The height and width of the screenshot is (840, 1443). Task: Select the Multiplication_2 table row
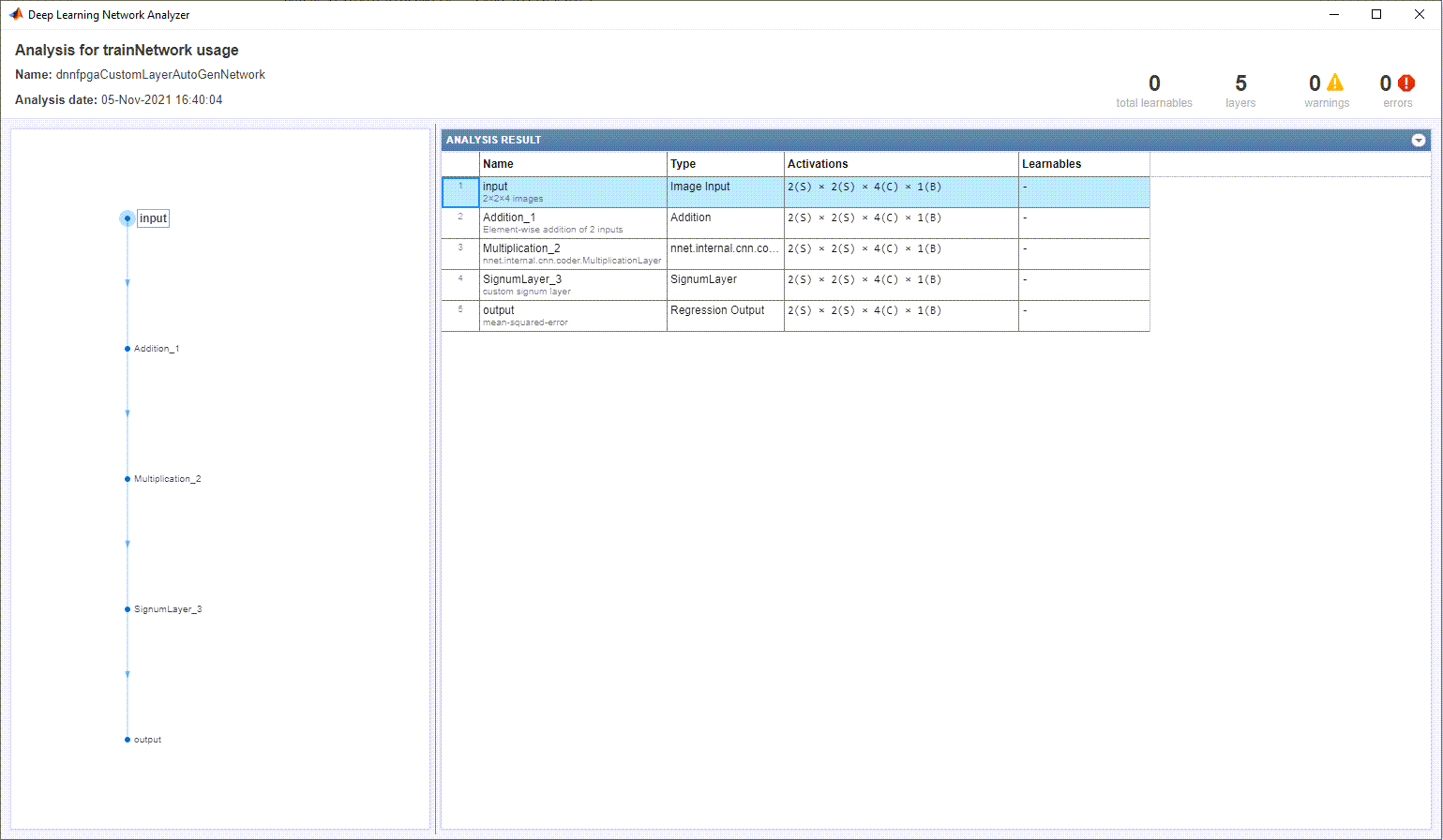[572, 254]
